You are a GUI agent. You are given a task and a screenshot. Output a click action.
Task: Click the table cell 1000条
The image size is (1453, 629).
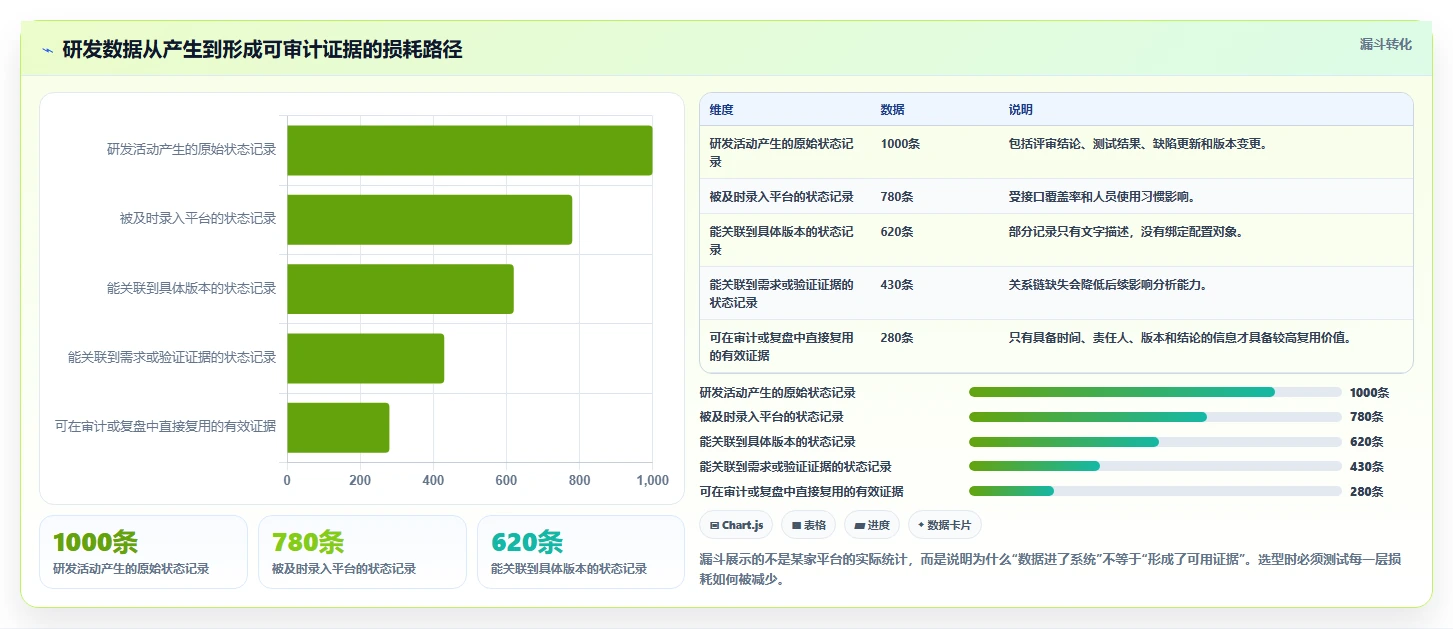900,144
